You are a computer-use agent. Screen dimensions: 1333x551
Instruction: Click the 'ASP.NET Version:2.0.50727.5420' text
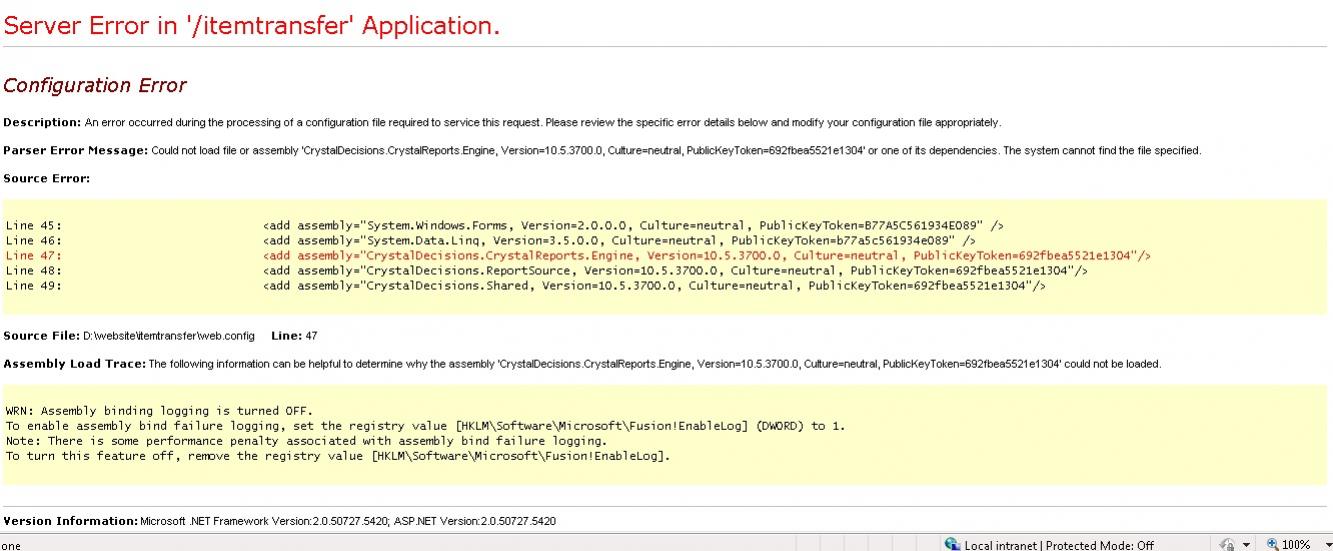pyautogui.click(x=475, y=521)
